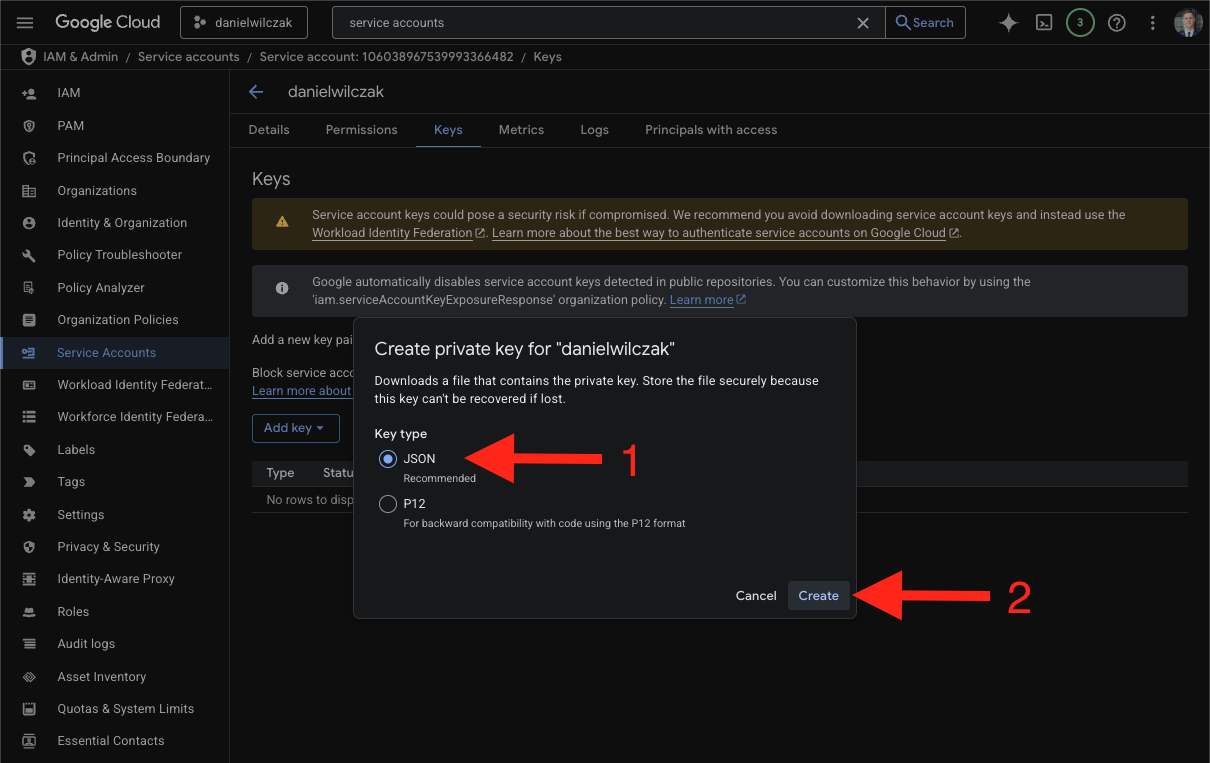Open Gemini AI assistant sparkle icon
Screen dimensions: 1210x763
[x=1008, y=22]
